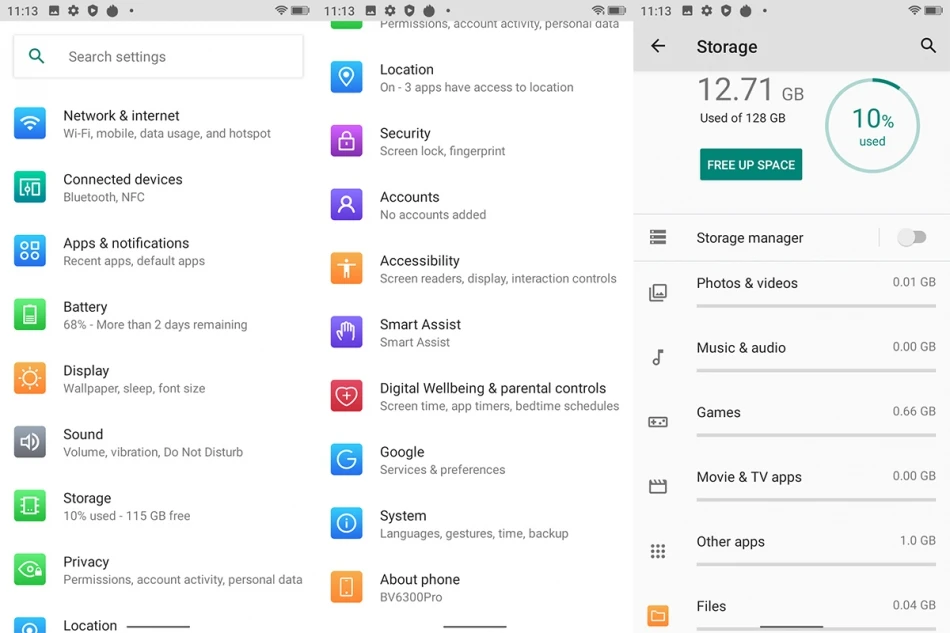Image resolution: width=950 pixels, height=633 pixels.
Task: Tap the orange Display sun icon
Action: coord(30,378)
